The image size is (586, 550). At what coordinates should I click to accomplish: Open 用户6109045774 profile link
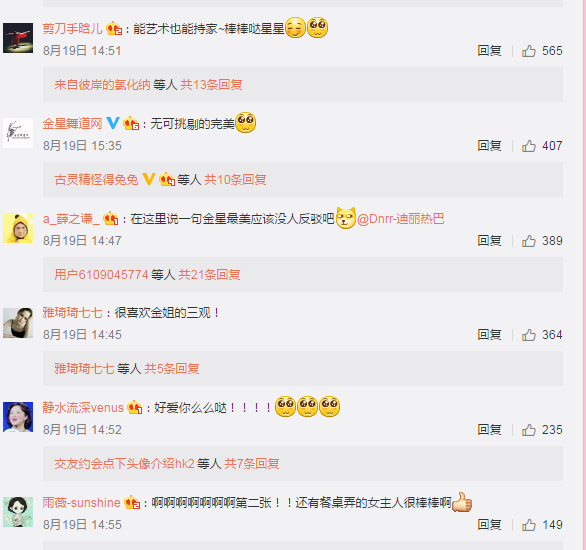101,275
